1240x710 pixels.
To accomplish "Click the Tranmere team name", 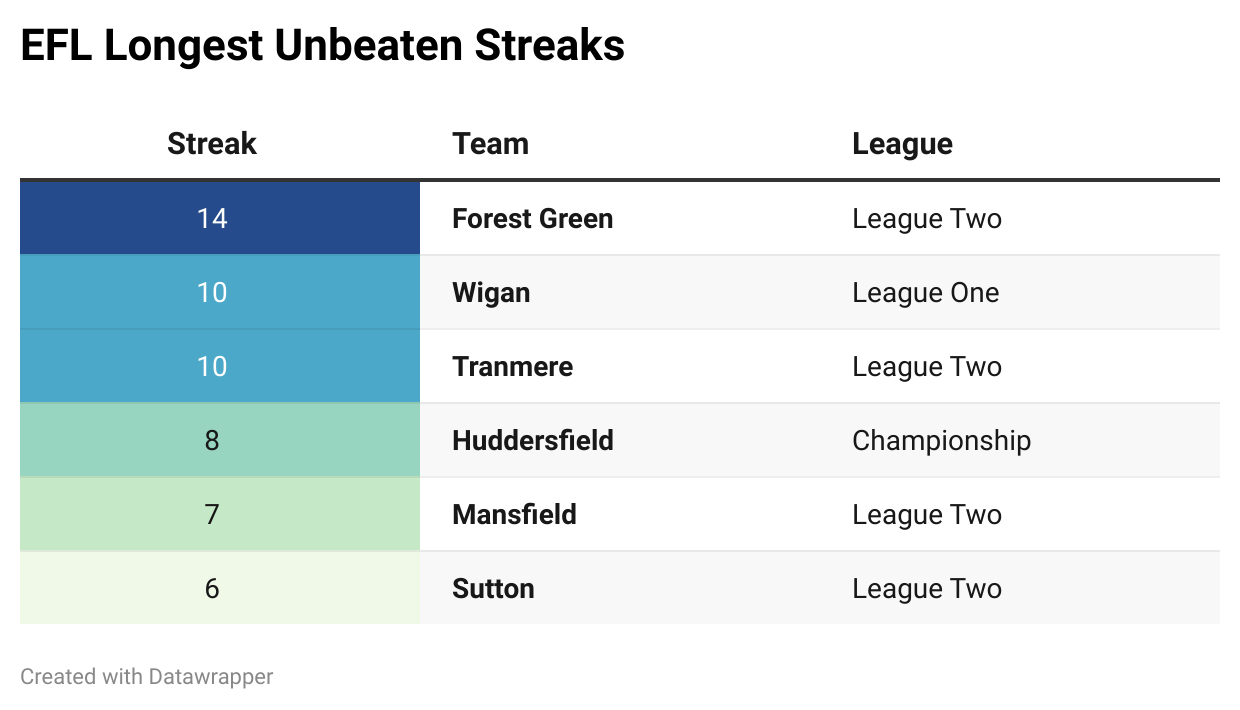I will (512, 366).
